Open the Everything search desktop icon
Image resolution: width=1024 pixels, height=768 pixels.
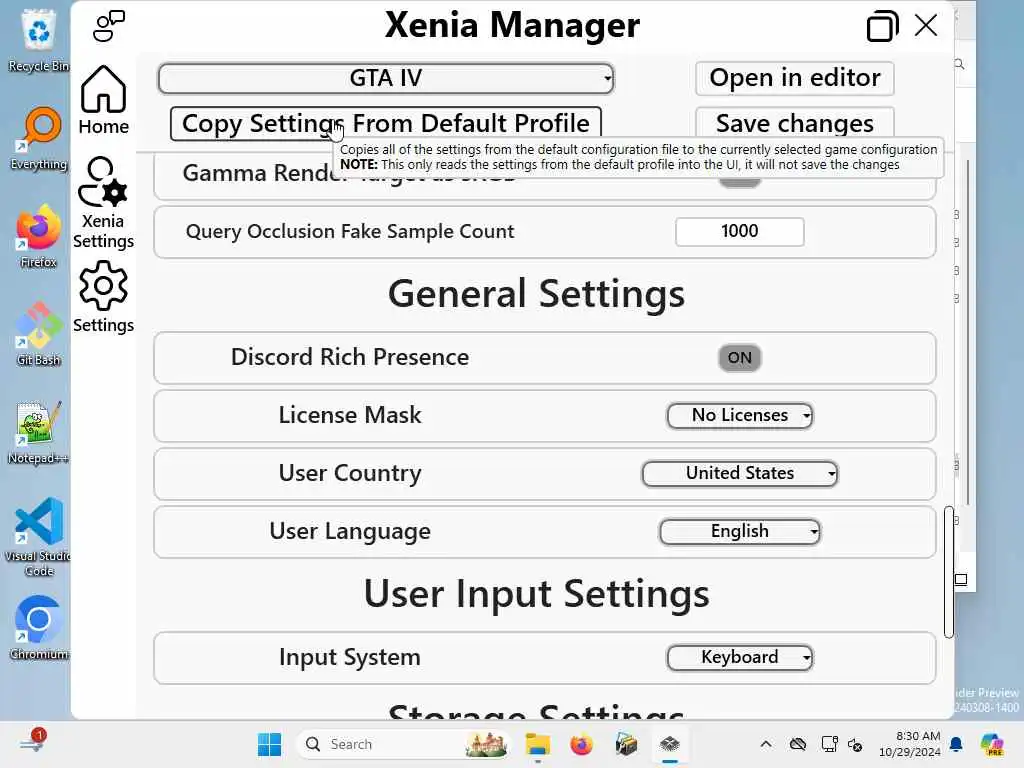click(39, 138)
